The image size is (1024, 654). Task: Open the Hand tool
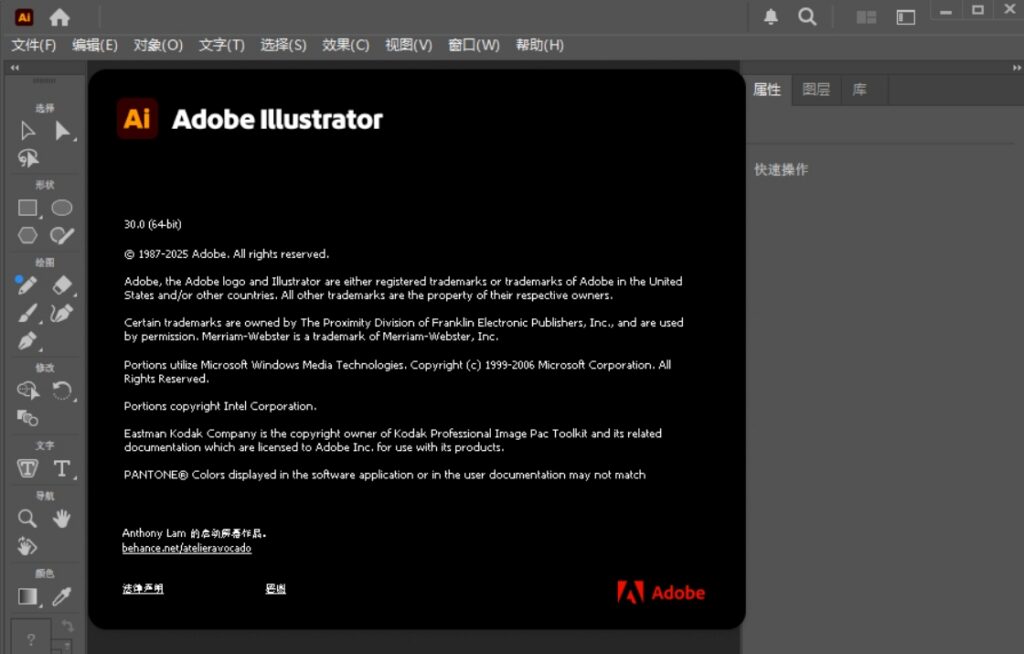point(61,518)
